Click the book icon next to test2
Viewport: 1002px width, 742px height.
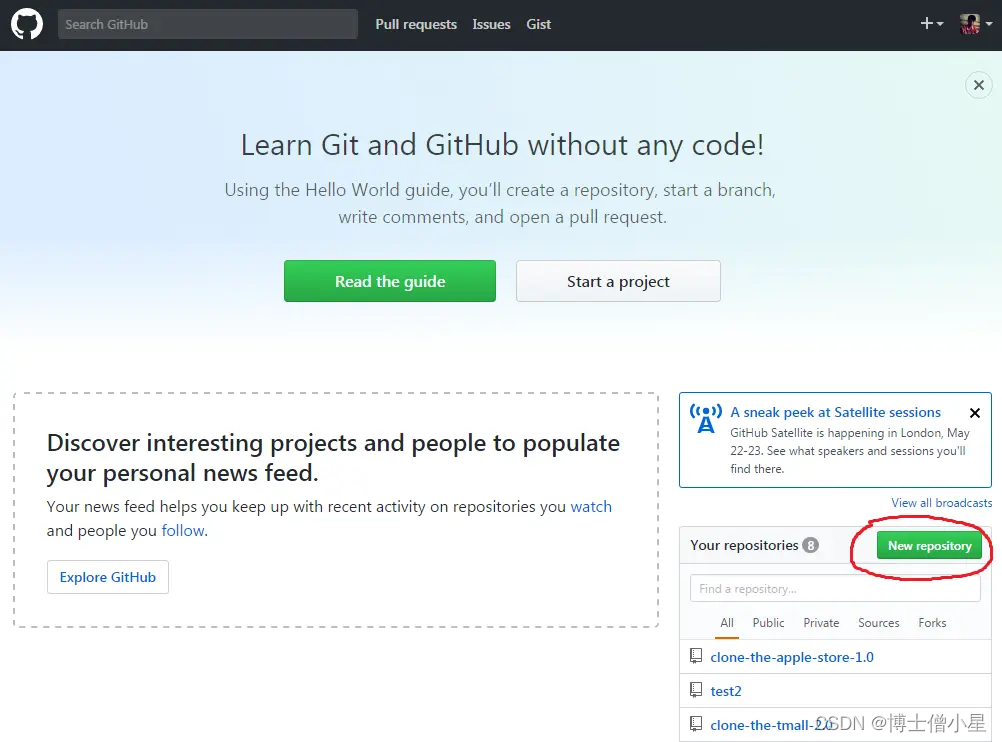coord(695,690)
